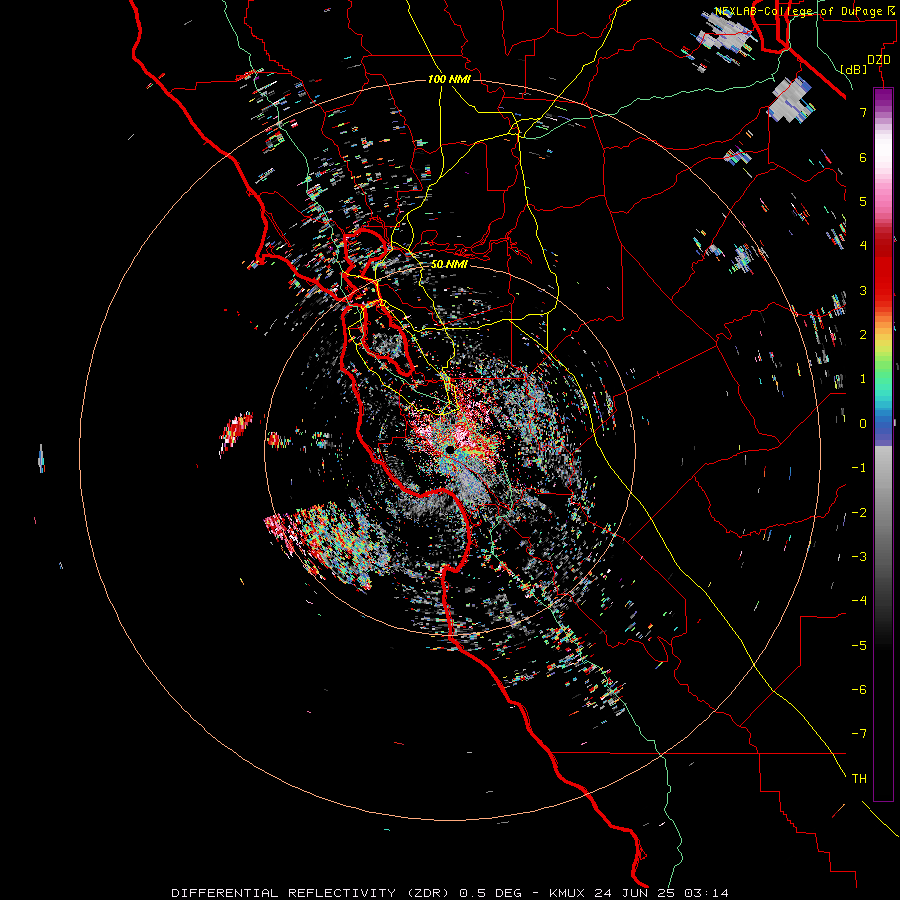The width and height of the screenshot is (900, 900).
Task: Click the "-2" tick label on the scale
Action: coord(859,513)
